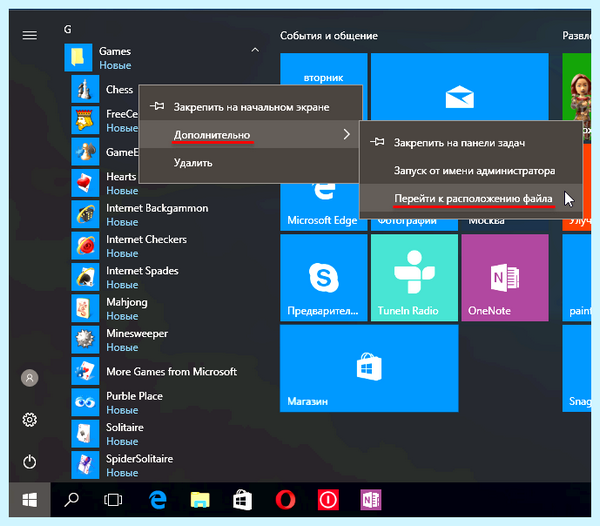Choose Удалить from context menu
This screenshot has width=600, height=526.
251,163
